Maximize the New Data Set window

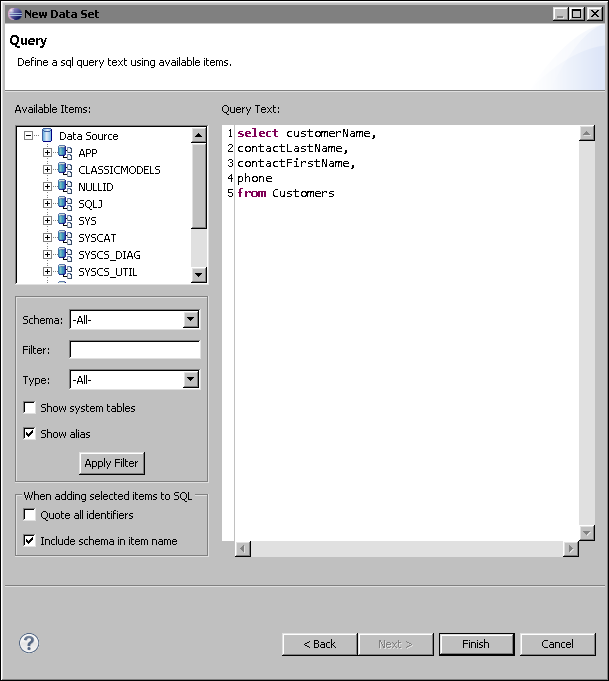[577, 14]
